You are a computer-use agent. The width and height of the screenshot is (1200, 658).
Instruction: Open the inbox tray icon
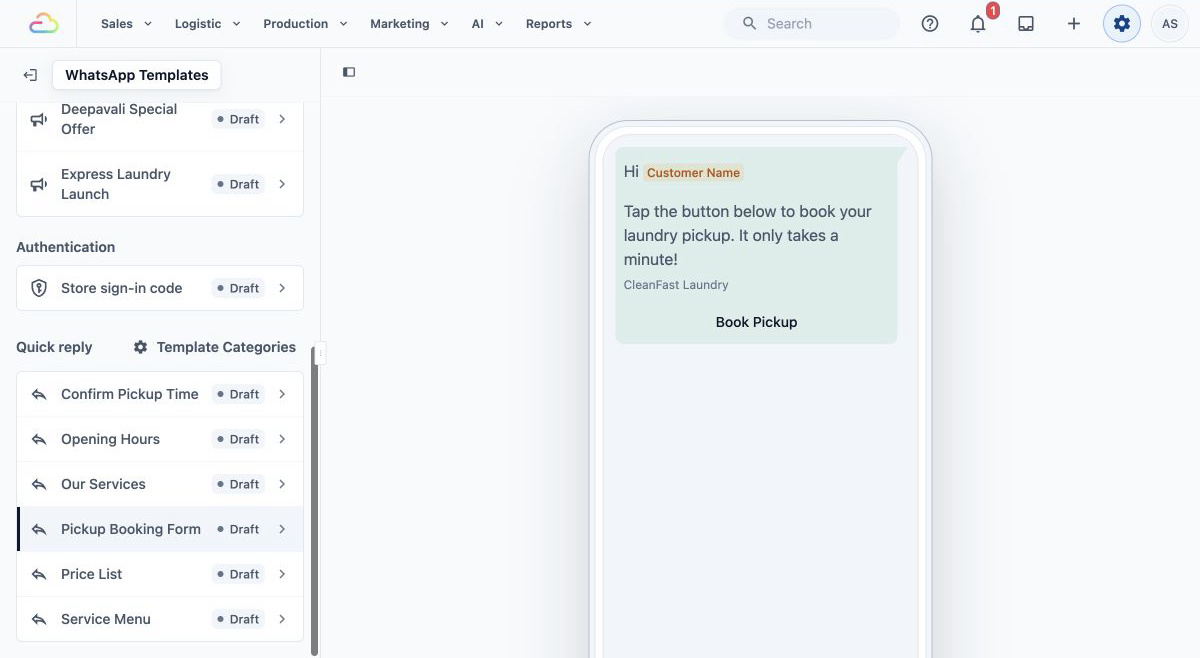[1026, 24]
